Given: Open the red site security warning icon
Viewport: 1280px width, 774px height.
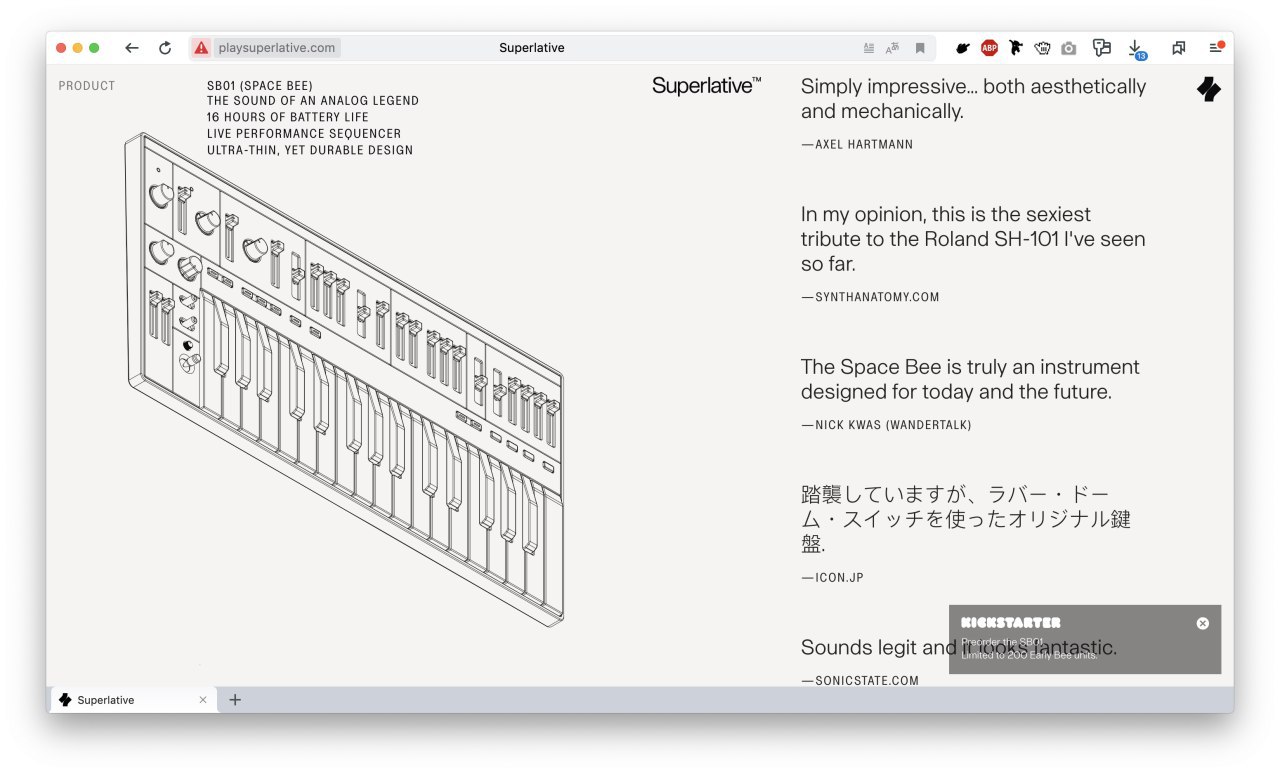Looking at the screenshot, I should 201,48.
